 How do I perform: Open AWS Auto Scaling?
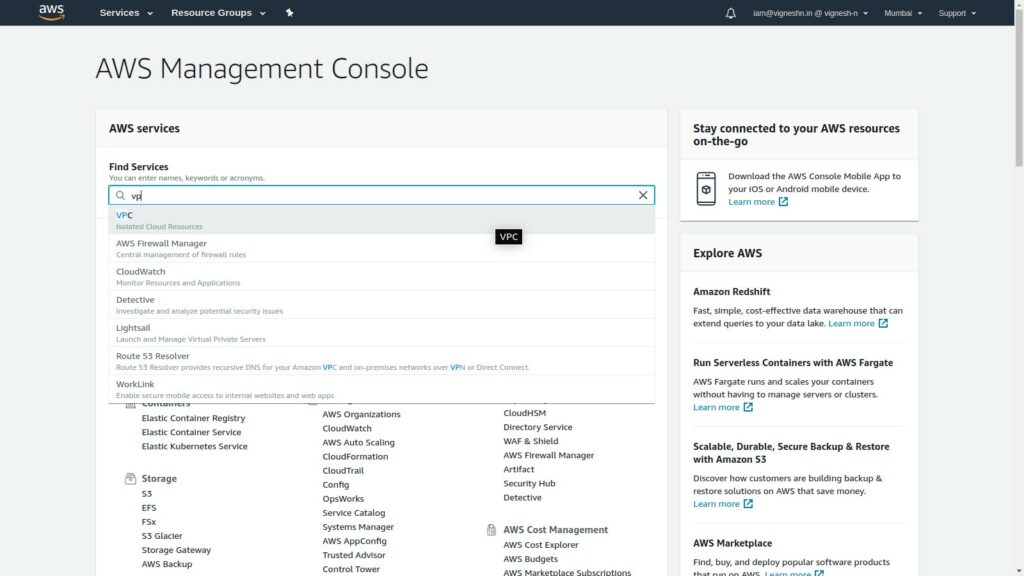359,442
